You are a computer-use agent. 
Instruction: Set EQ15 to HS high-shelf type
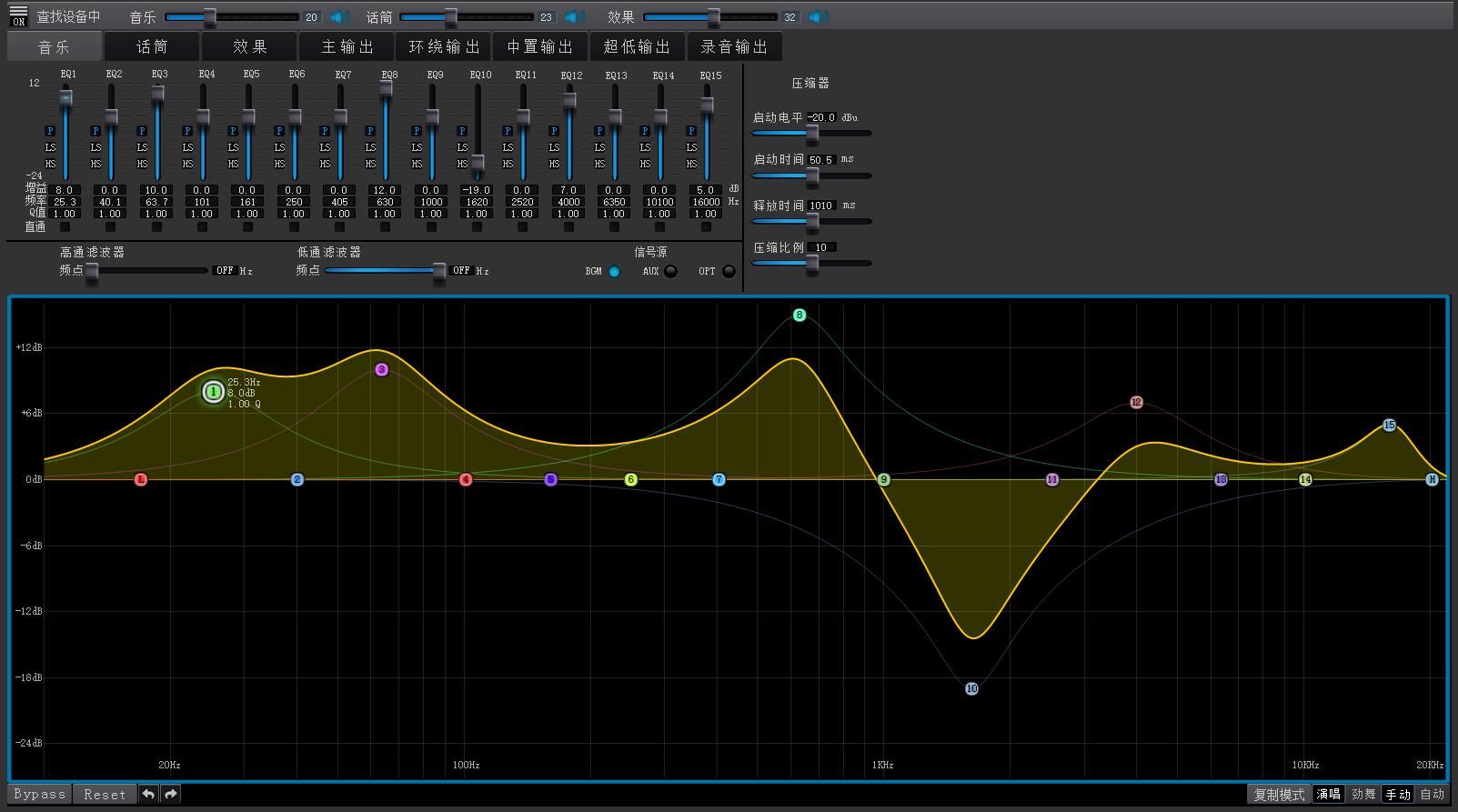click(691, 164)
